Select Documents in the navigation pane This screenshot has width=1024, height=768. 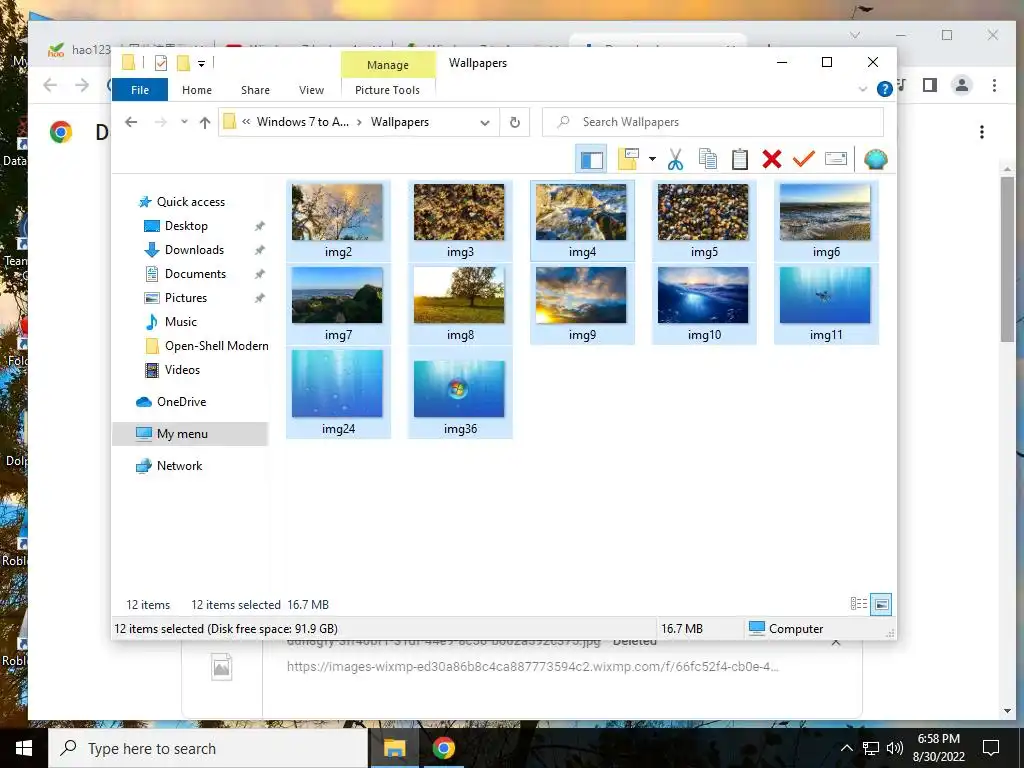[195, 274]
